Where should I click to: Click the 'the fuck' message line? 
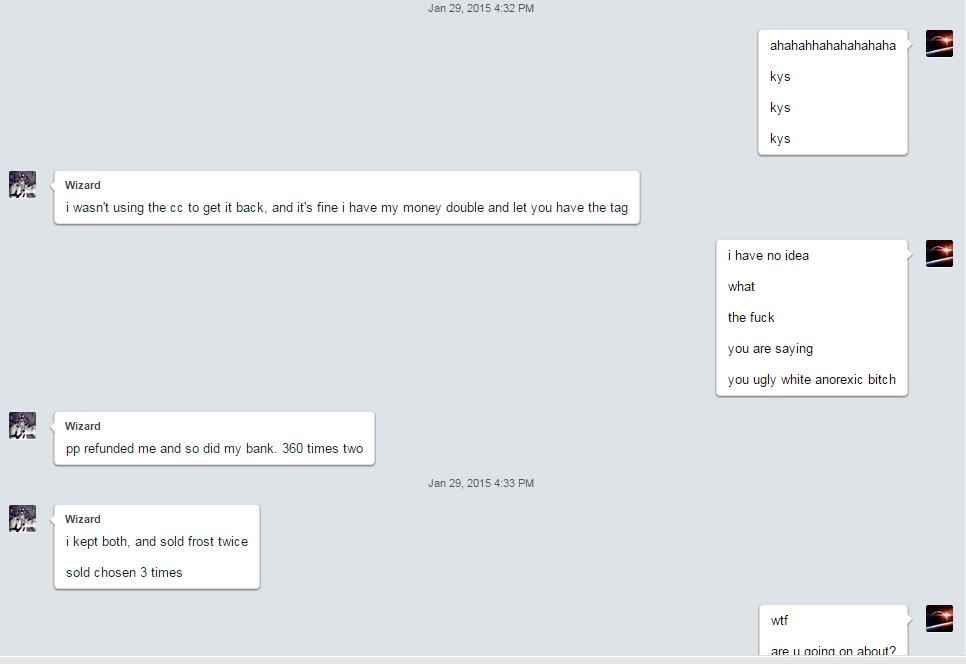(751, 317)
